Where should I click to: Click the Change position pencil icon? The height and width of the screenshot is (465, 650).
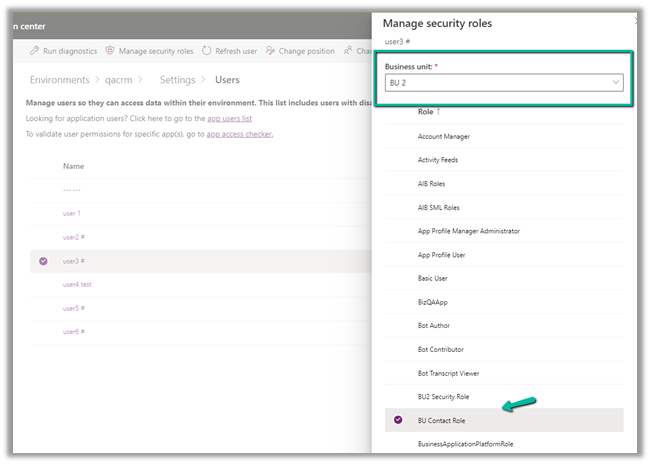tap(270, 51)
